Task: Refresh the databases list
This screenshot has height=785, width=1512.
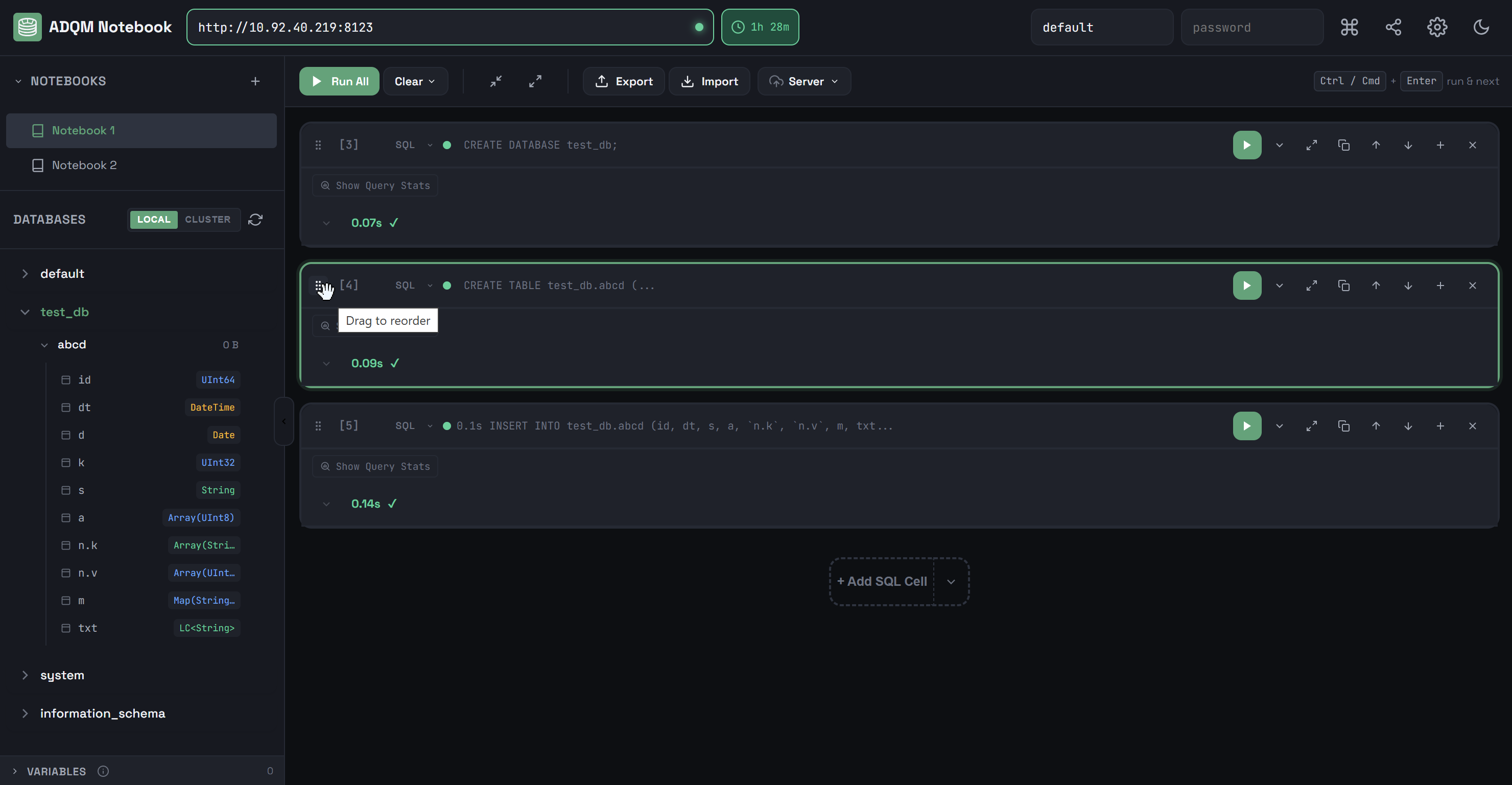Action: (255, 220)
